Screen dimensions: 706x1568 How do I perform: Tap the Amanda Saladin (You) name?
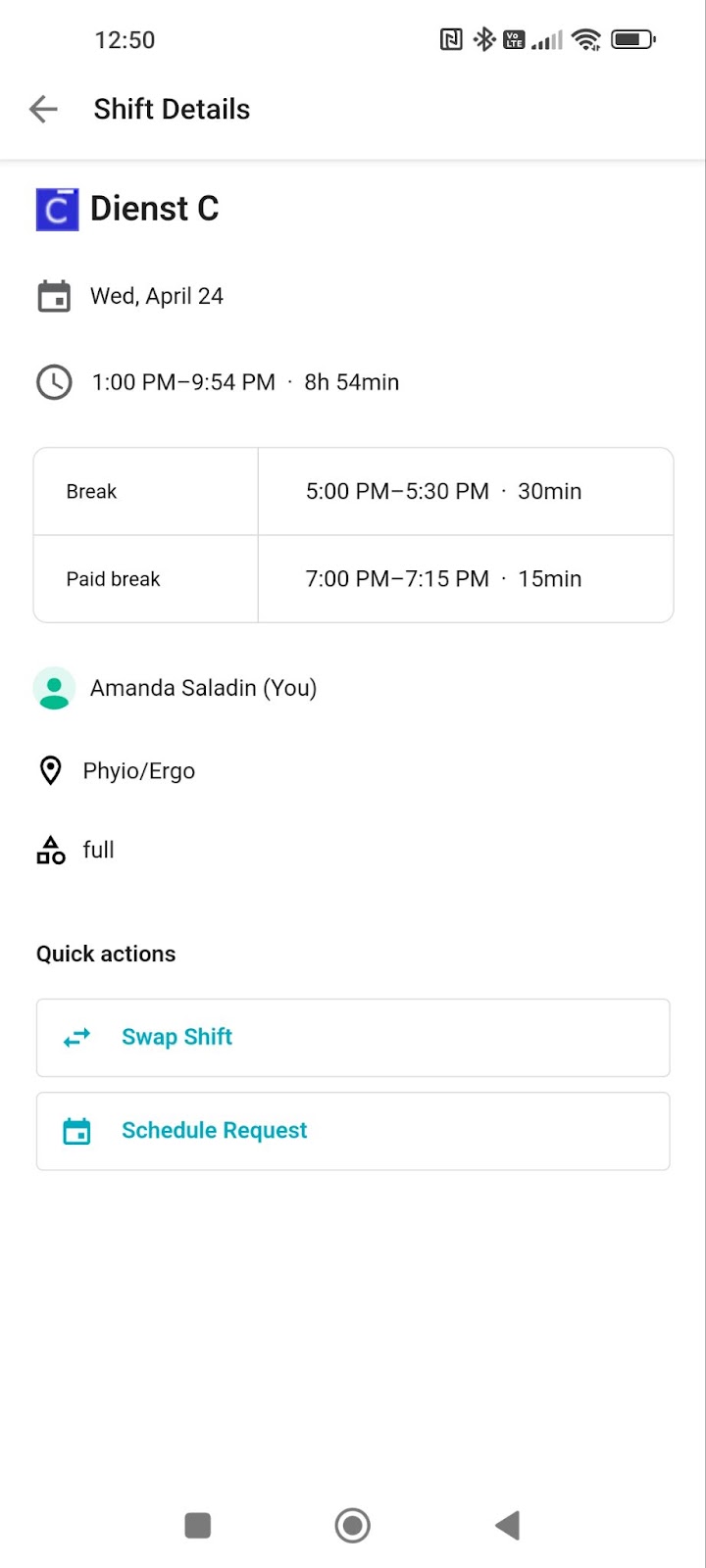[203, 688]
